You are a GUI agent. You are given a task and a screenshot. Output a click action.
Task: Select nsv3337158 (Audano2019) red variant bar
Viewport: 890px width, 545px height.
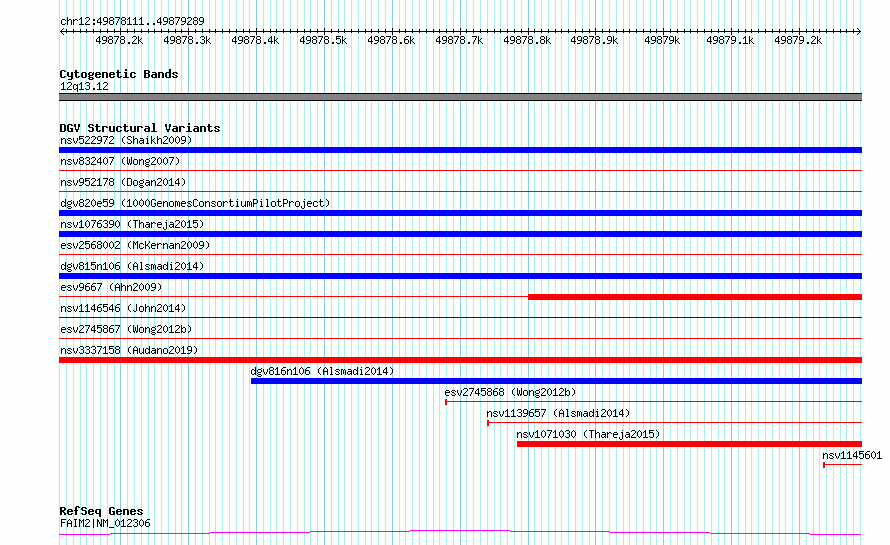tap(460, 360)
